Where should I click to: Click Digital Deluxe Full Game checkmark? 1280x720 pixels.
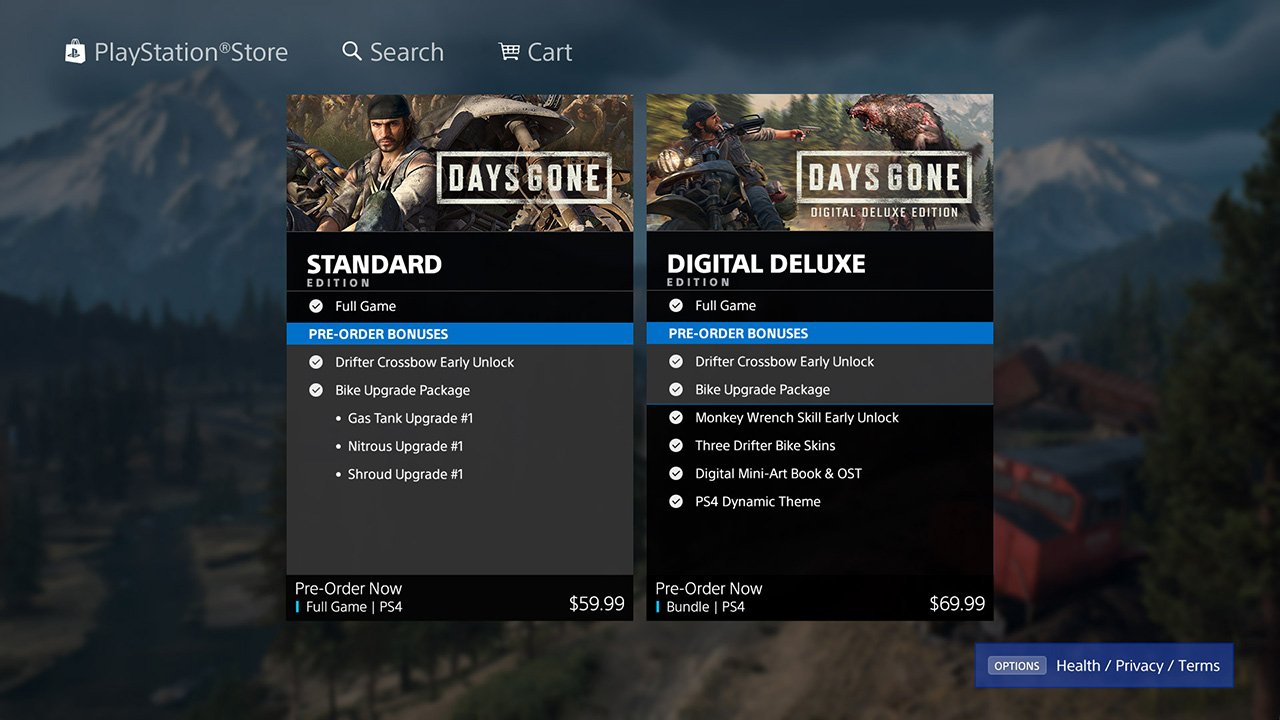676,305
